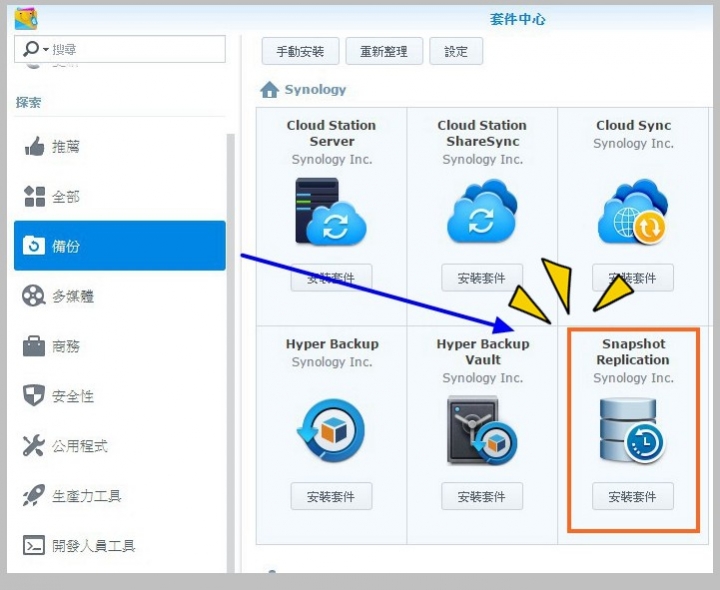Select the 推薦 thumbs-up icon
This screenshot has height=590, width=720.
click(34, 146)
